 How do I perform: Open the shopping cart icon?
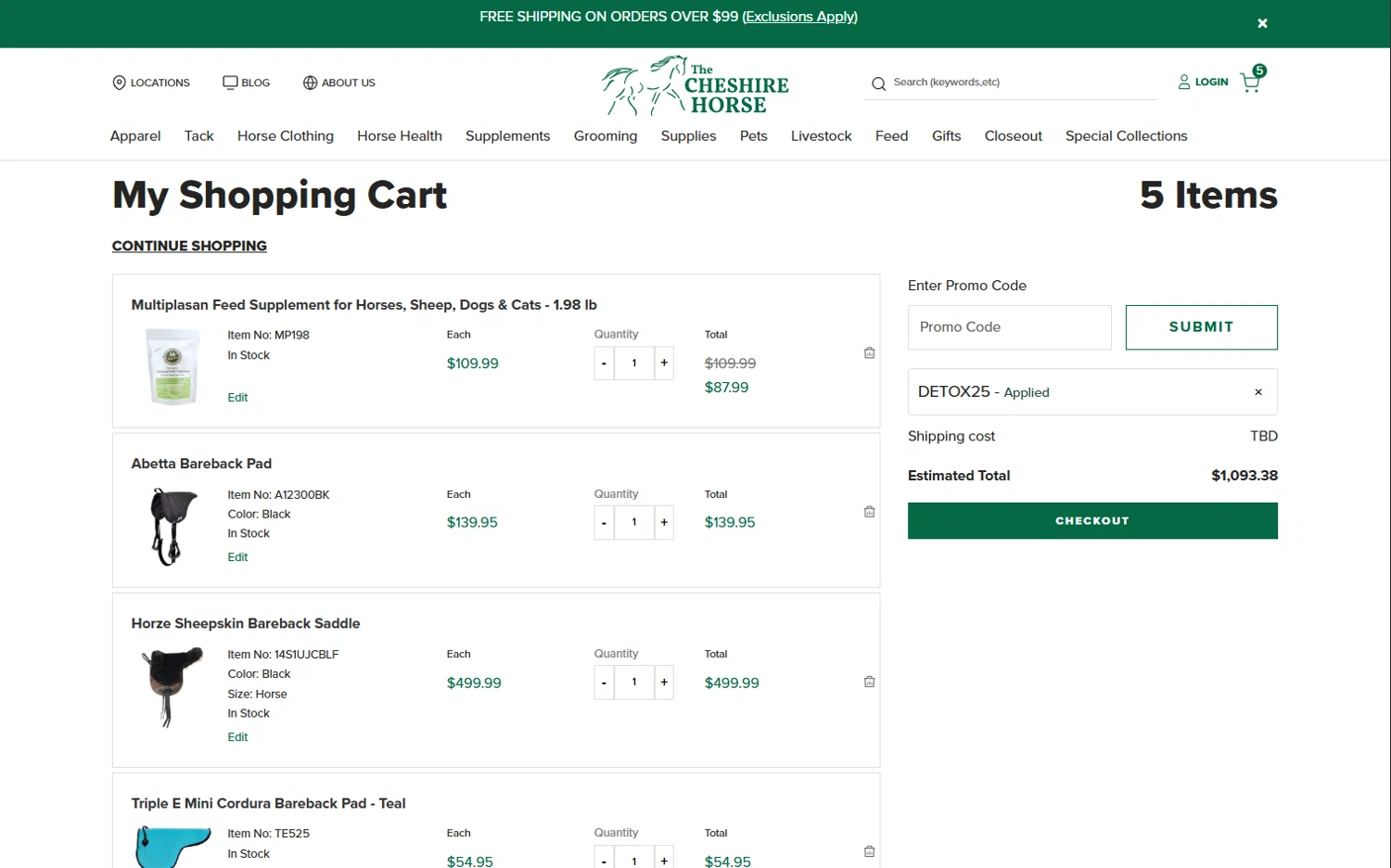point(1252,81)
